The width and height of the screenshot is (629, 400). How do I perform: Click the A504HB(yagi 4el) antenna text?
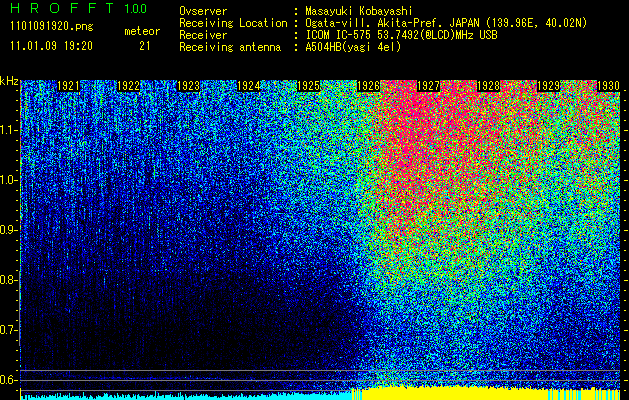click(353, 47)
